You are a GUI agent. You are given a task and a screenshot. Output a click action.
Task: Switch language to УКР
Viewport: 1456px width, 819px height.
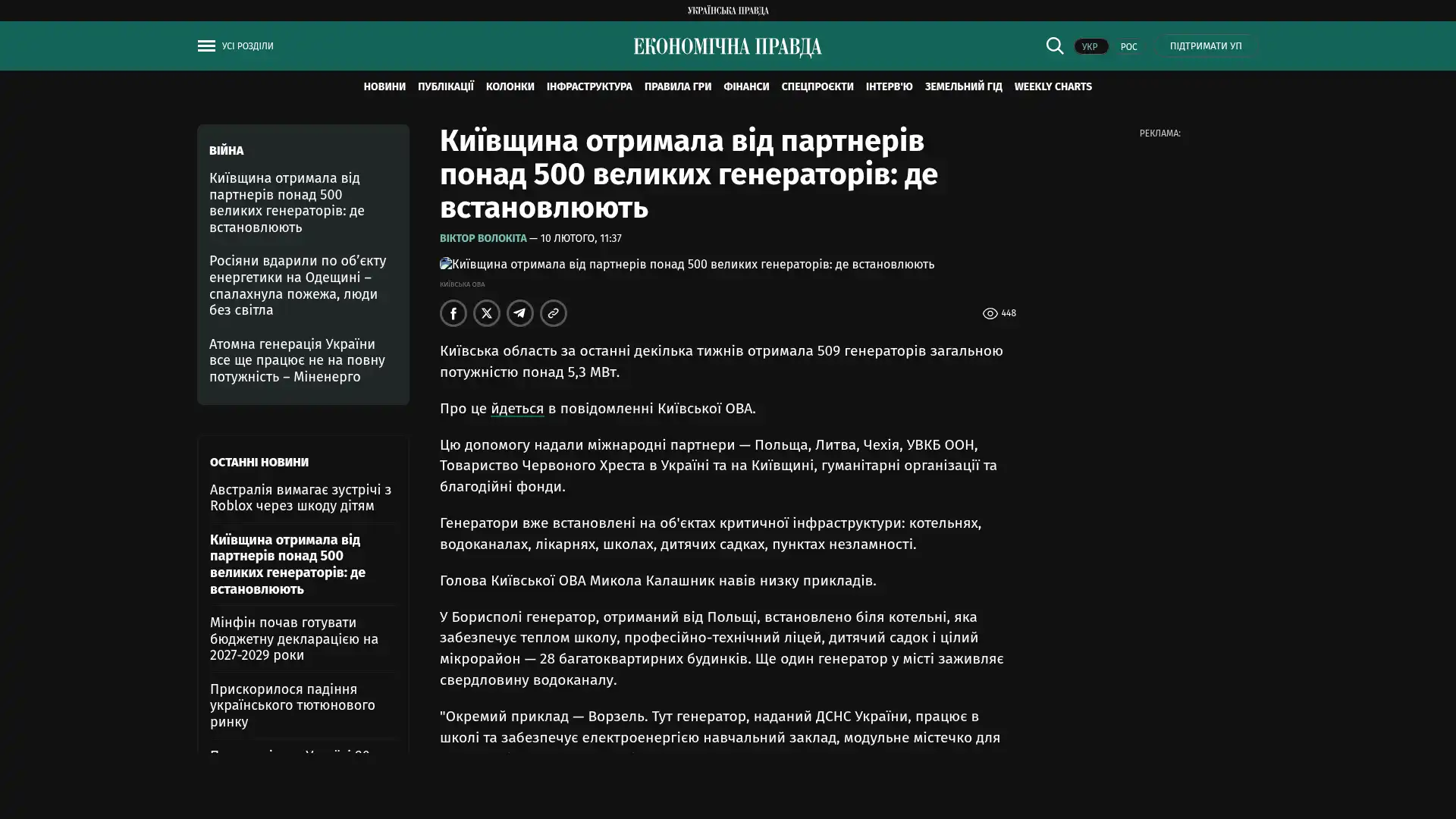[x=1090, y=47]
